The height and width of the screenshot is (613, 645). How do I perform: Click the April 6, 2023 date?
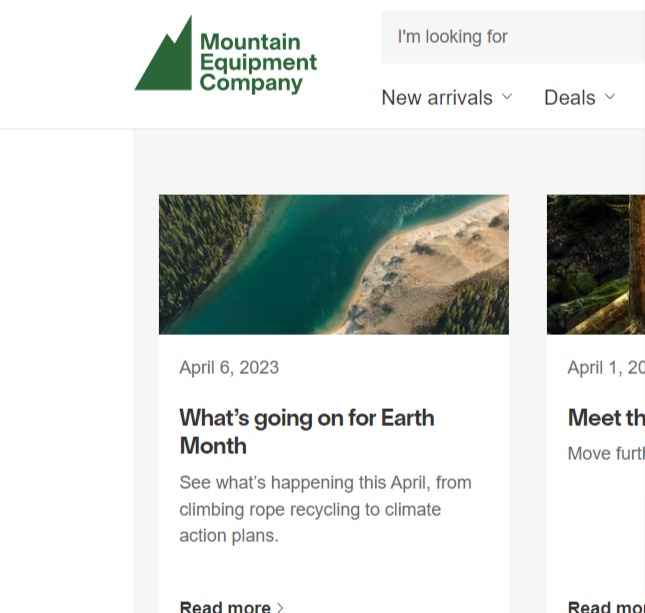pyautogui.click(x=229, y=368)
